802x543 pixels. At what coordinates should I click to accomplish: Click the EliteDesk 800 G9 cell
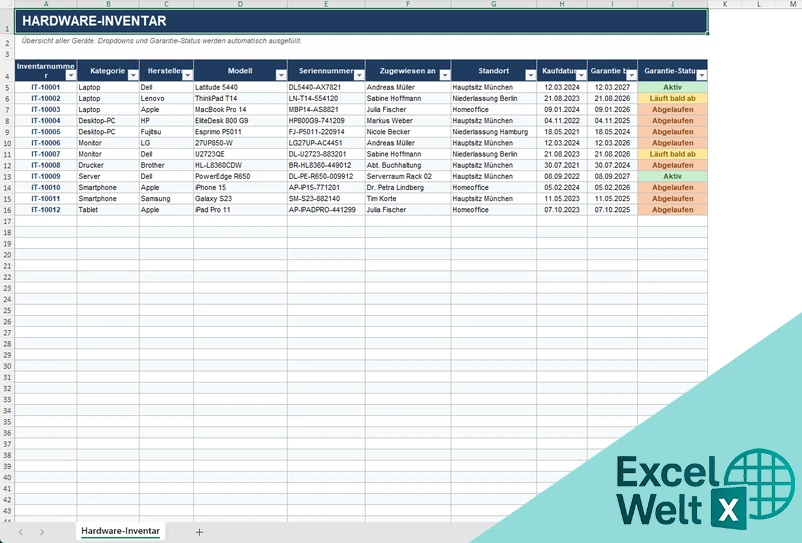(x=240, y=121)
